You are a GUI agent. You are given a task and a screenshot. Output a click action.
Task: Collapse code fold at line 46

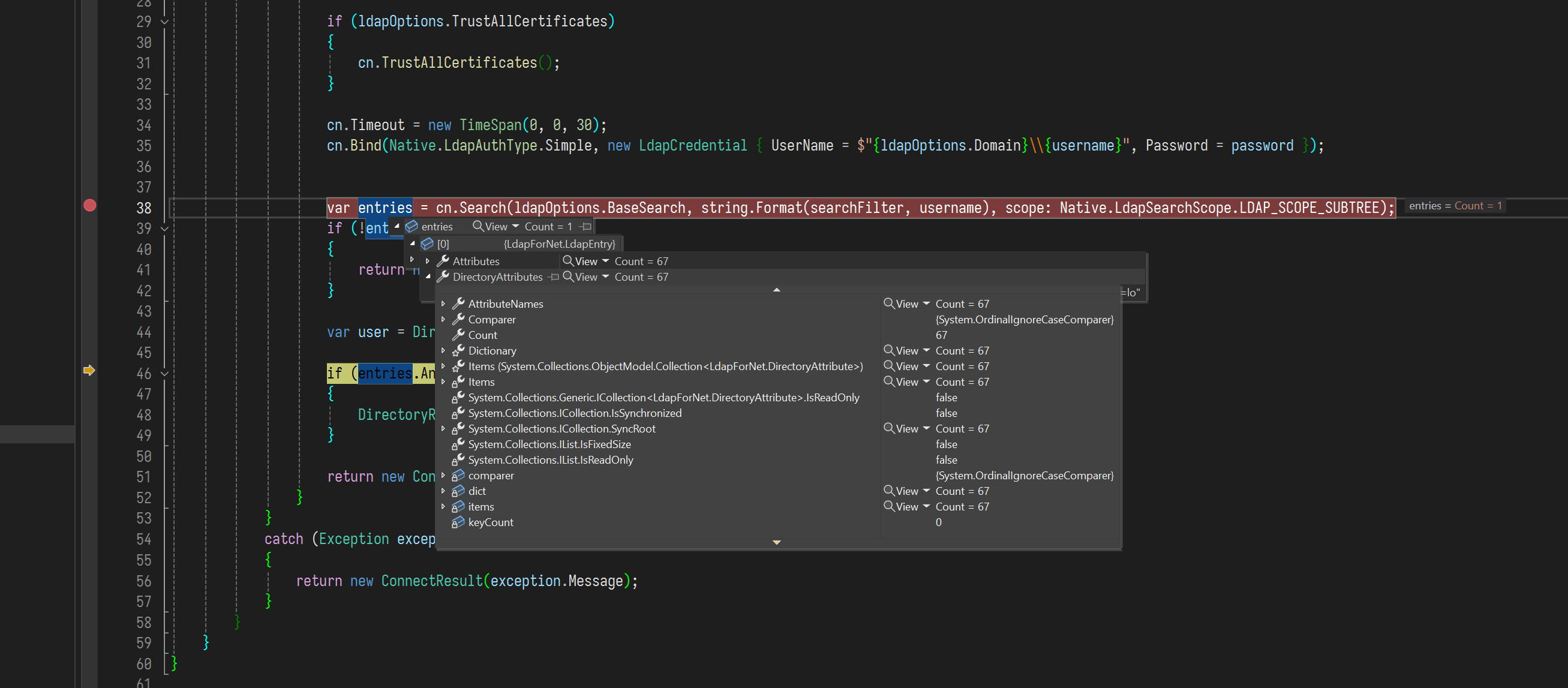tap(164, 374)
